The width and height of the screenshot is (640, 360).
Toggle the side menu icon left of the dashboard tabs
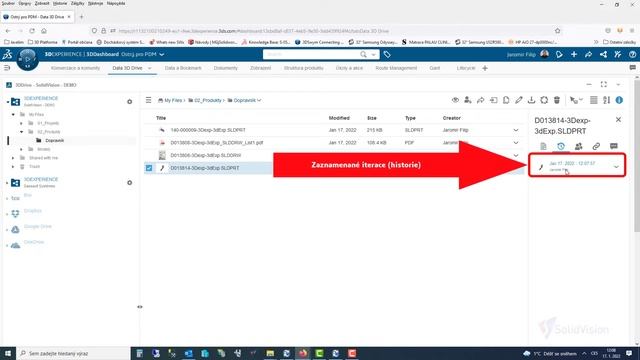7,68
